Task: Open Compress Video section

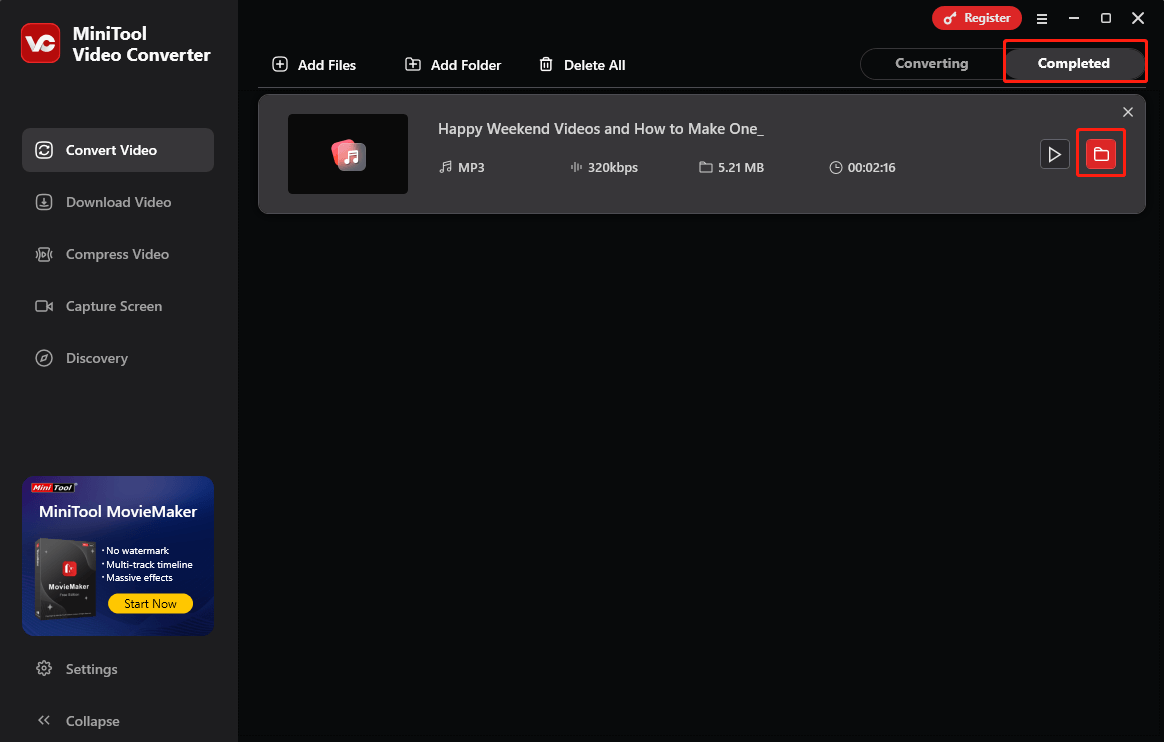Action: tap(118, 254)
